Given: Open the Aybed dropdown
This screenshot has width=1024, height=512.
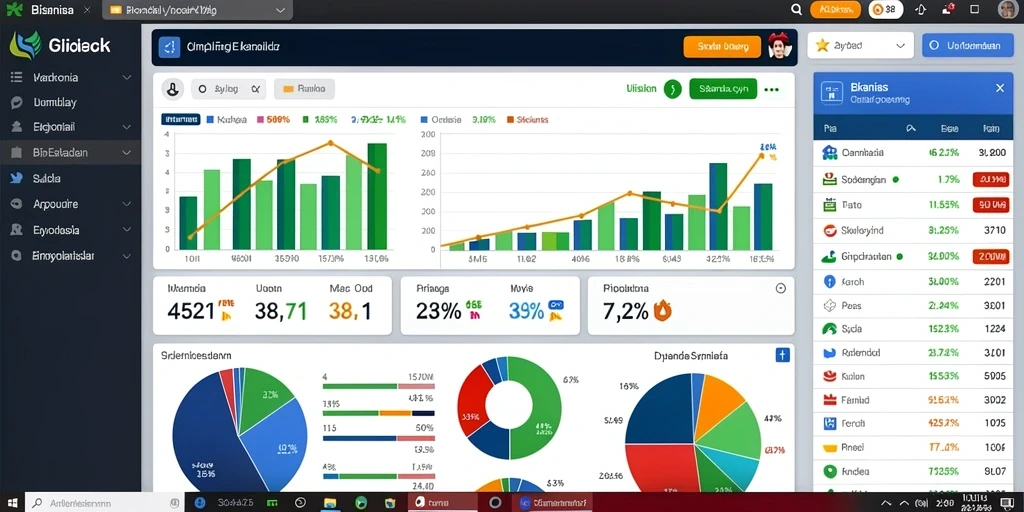Looking at the screenshot, I should pyautogui.click(x=901, y=46).
